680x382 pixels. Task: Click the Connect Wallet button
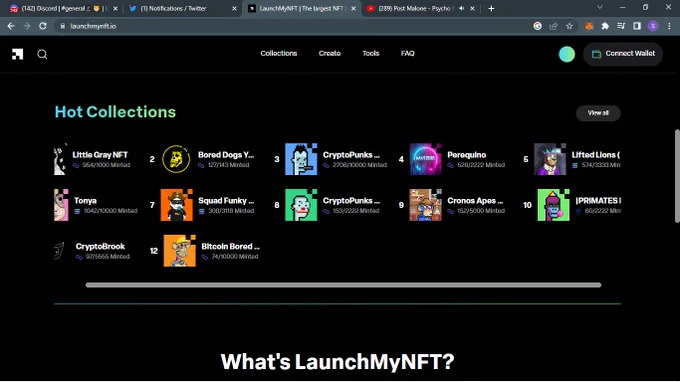[x=623, y=54]
